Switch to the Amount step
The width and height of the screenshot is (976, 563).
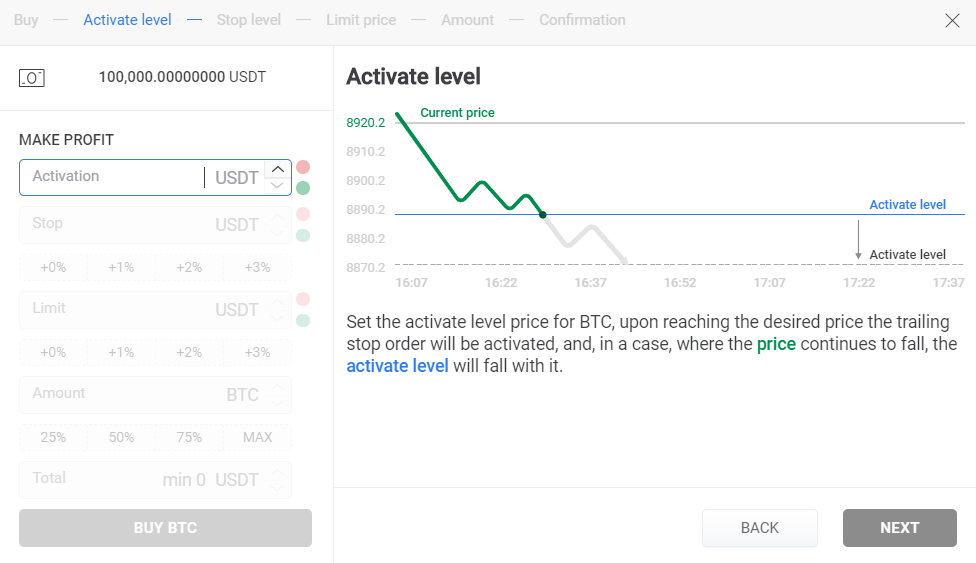coord(467,20)
